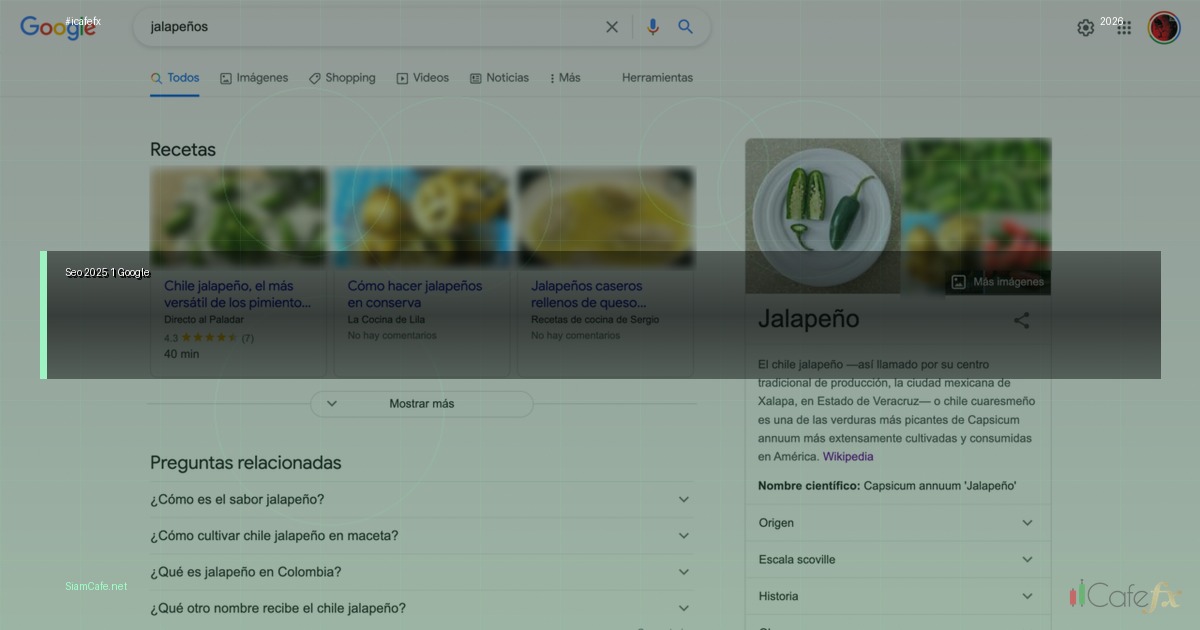This screenshot has height=630, width=1200.
Task: Click Recetas de cocina de Sergio text
Action: point(595,320)
